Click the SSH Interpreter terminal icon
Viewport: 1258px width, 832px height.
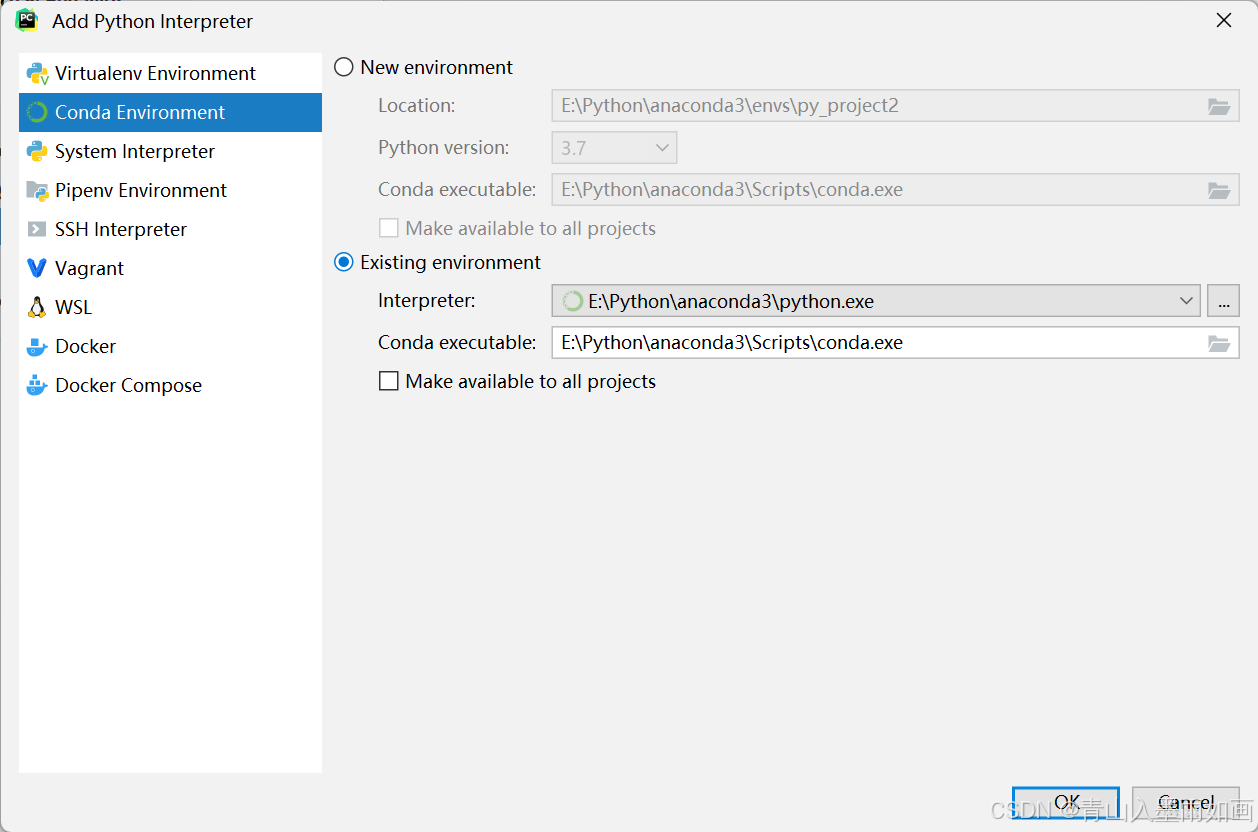[38, 230]
